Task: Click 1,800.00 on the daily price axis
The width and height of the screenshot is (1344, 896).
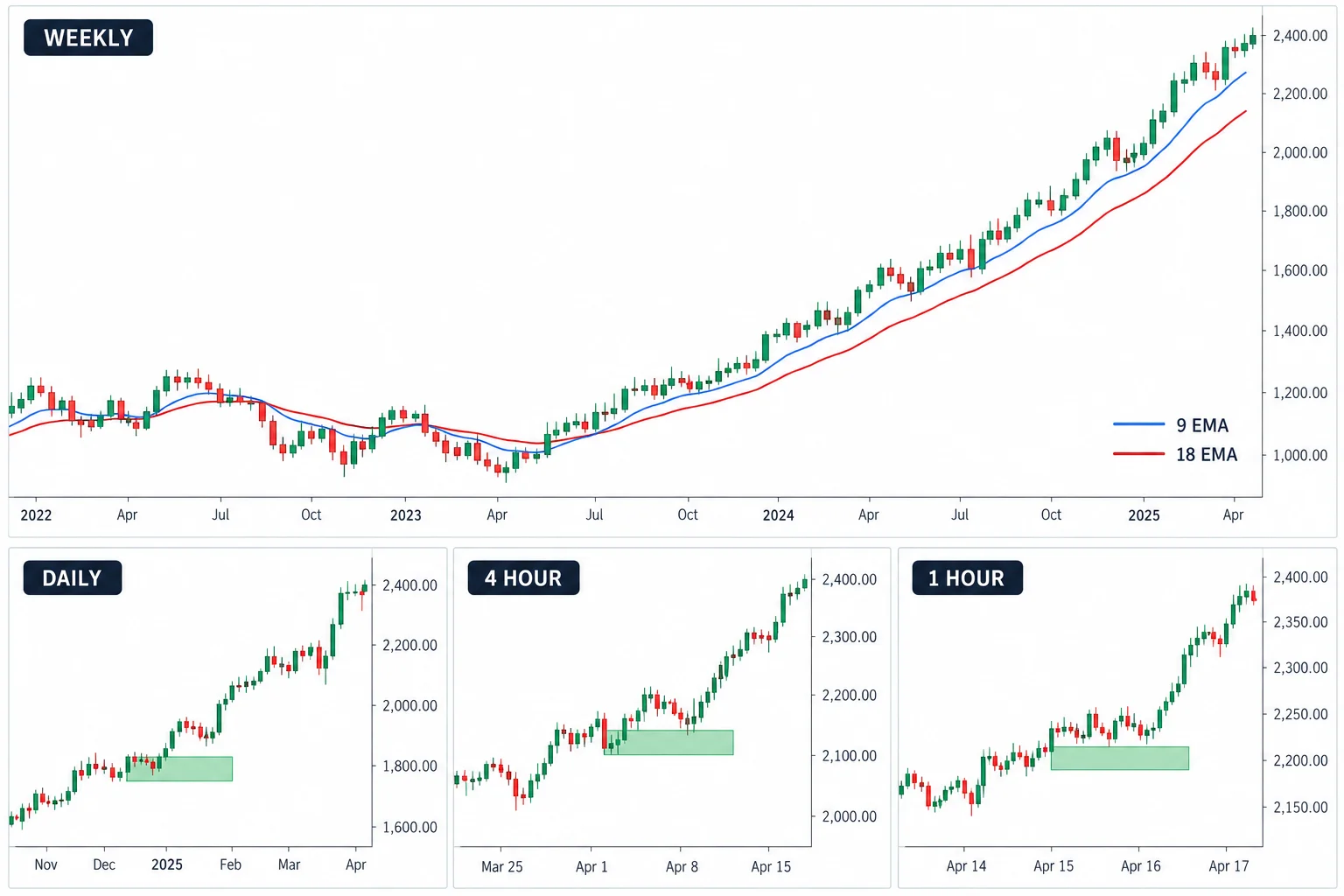Action: tap(409, 766)
